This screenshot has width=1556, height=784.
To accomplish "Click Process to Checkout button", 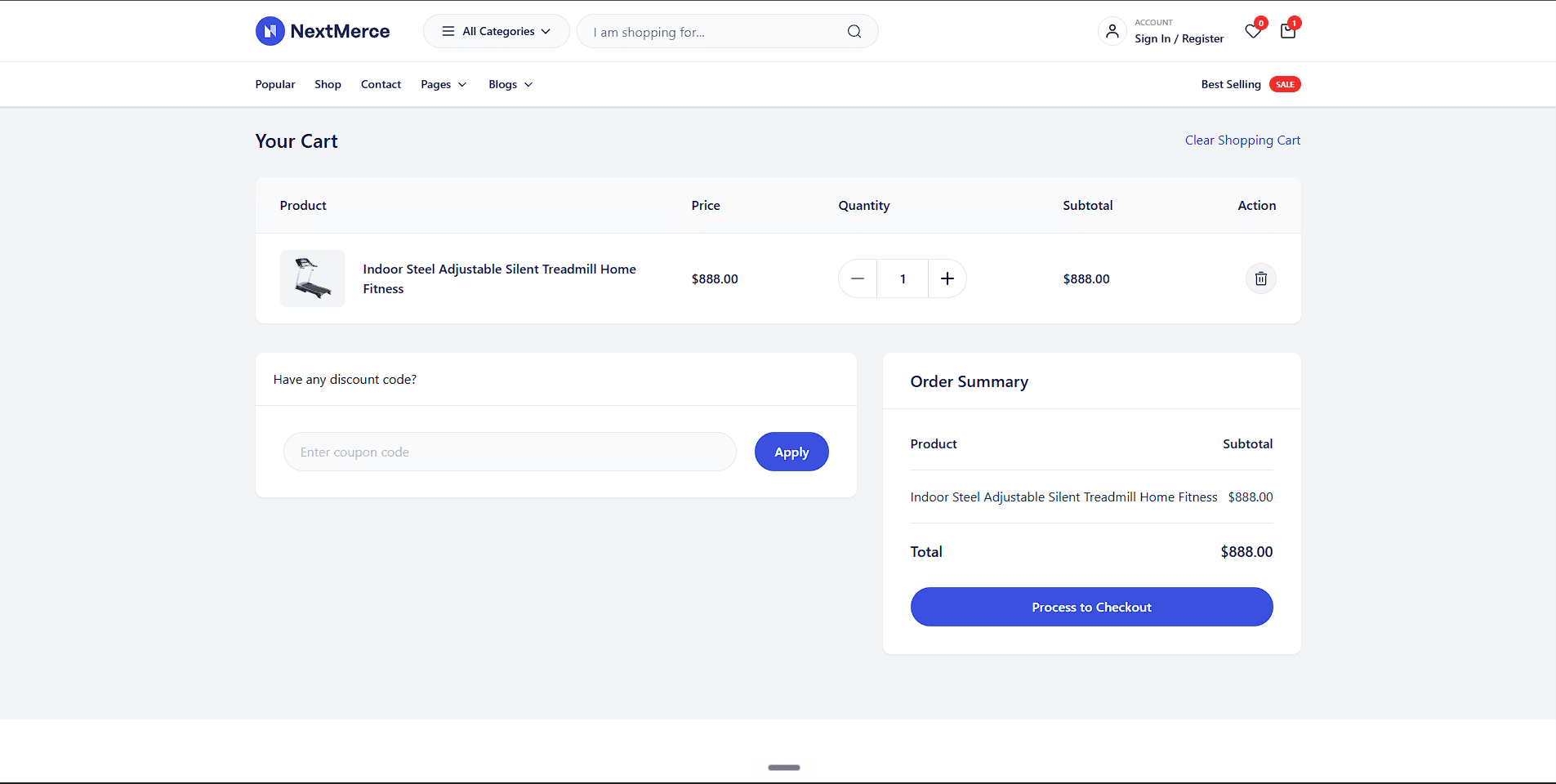I will [1091, 607].
